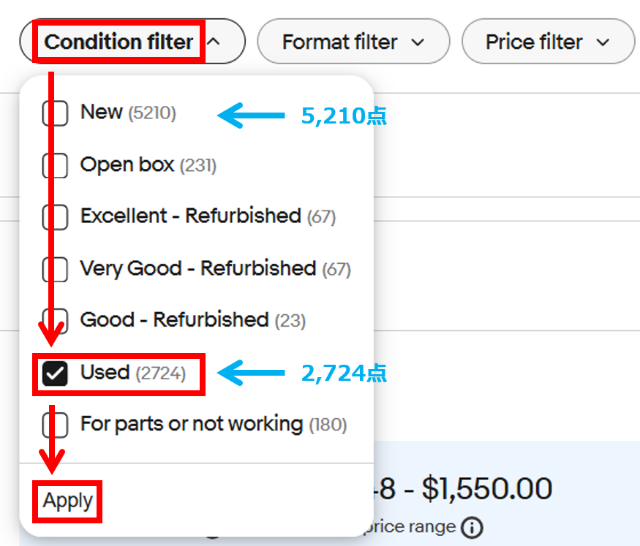
Task: Click the "New (5210)" option label
Action: click(x=127, y=113)
